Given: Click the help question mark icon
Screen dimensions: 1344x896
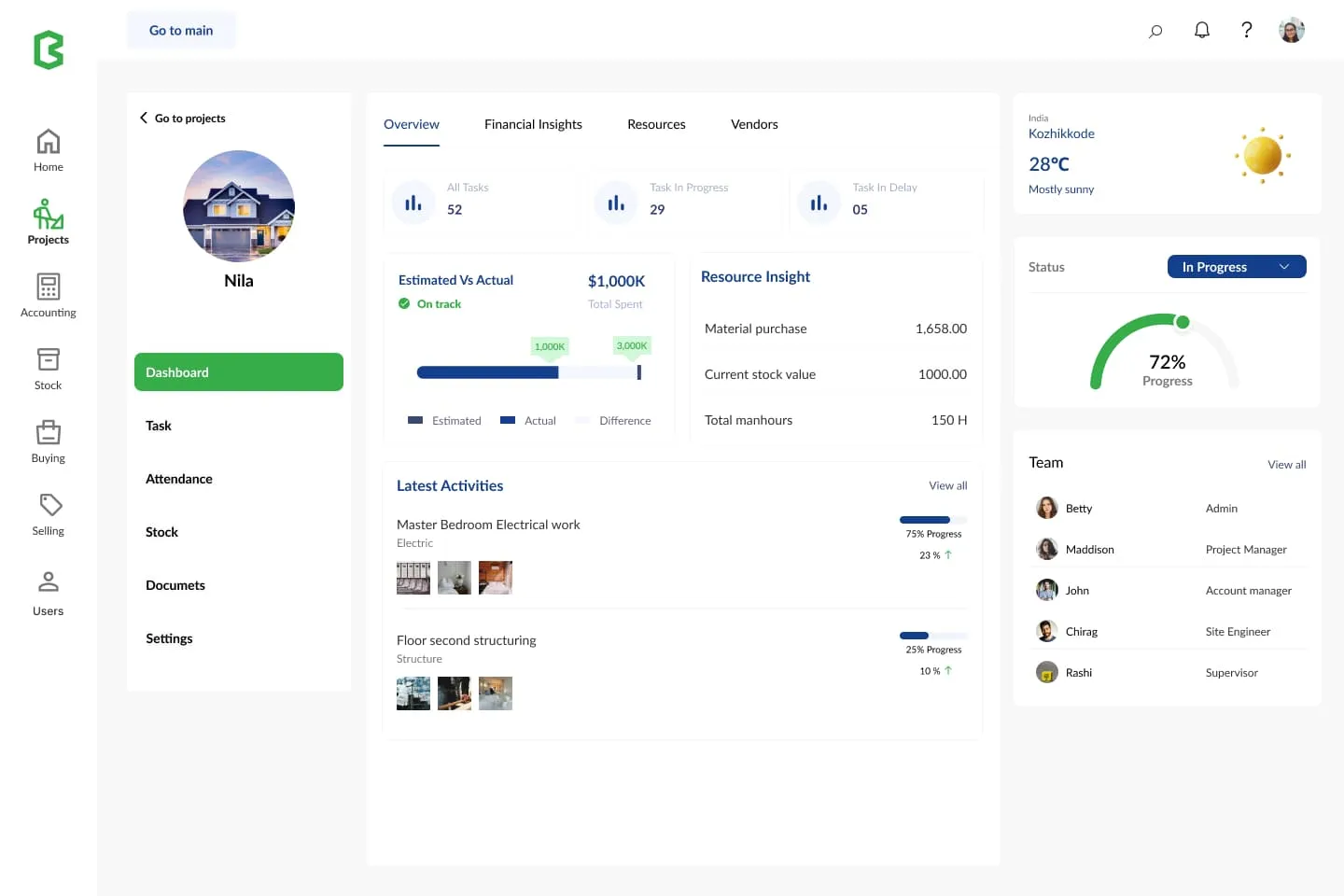Looking at the screenshot, I should point(1246,31).
